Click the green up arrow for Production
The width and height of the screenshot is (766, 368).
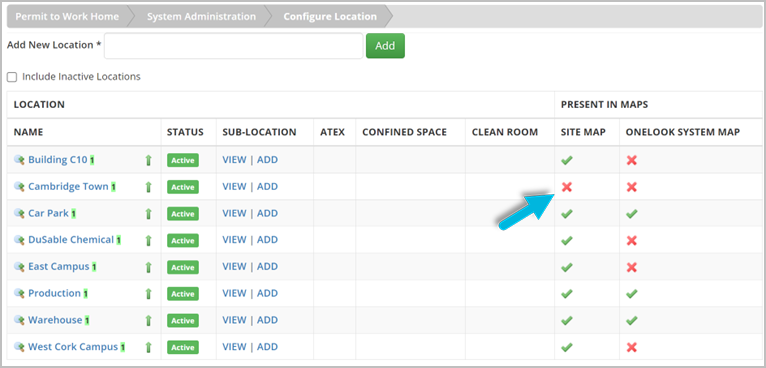[149, 294]
